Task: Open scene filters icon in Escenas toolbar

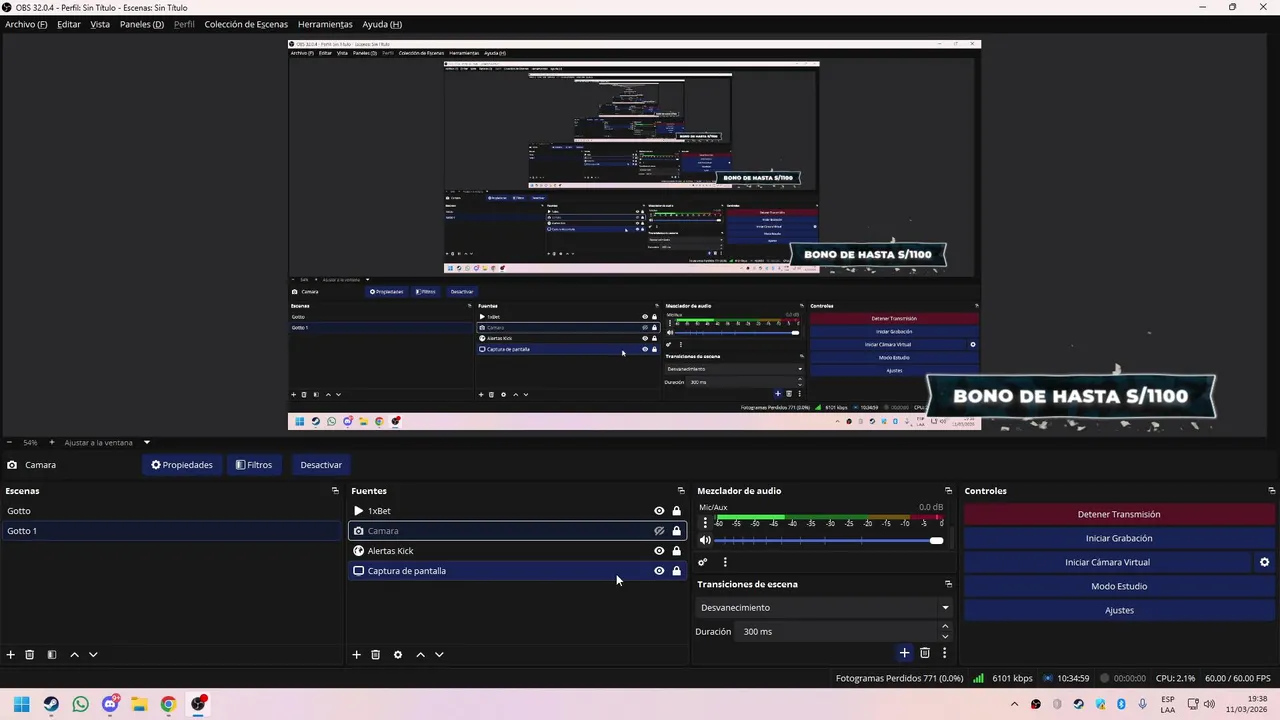Action: point(52,655)
